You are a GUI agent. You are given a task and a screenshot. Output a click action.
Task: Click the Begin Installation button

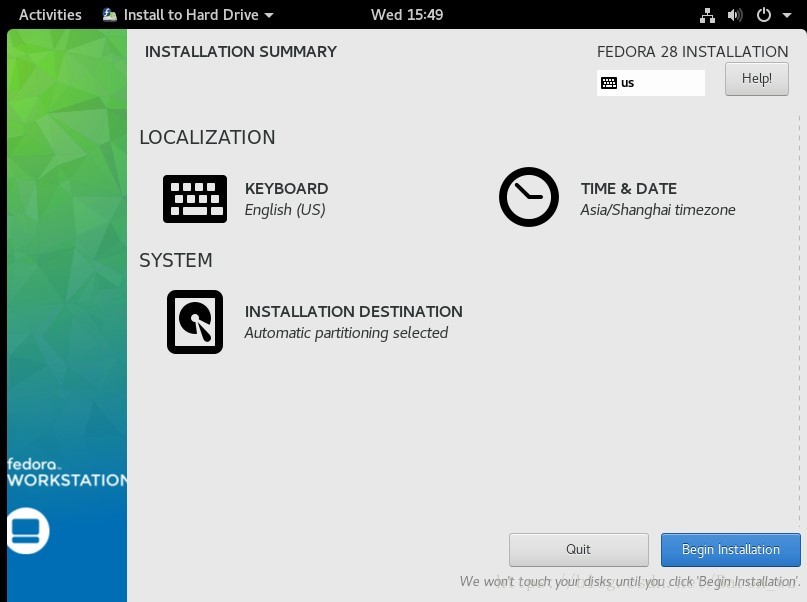tap(730, 550)
